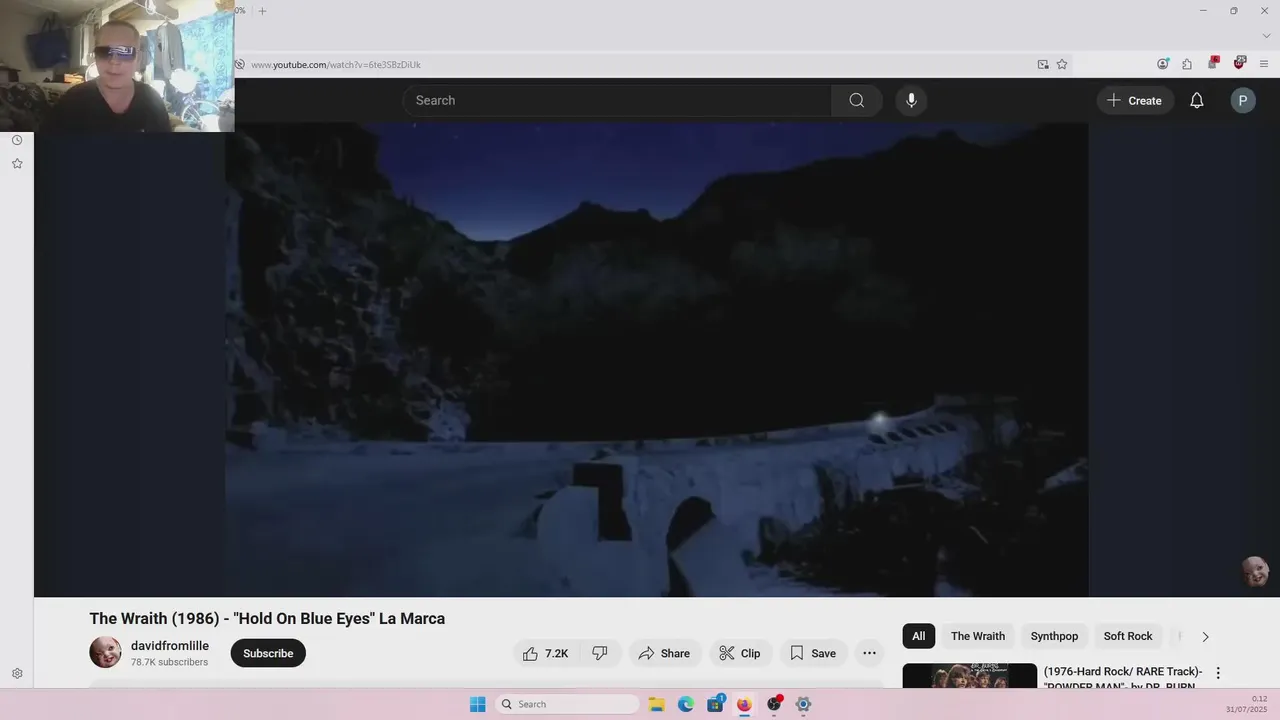Image resolution: width=1280 pixels, height=720 pixels.
Task: Open Firefox account icon in toolbar
Action: click(x=1163, y=64)
